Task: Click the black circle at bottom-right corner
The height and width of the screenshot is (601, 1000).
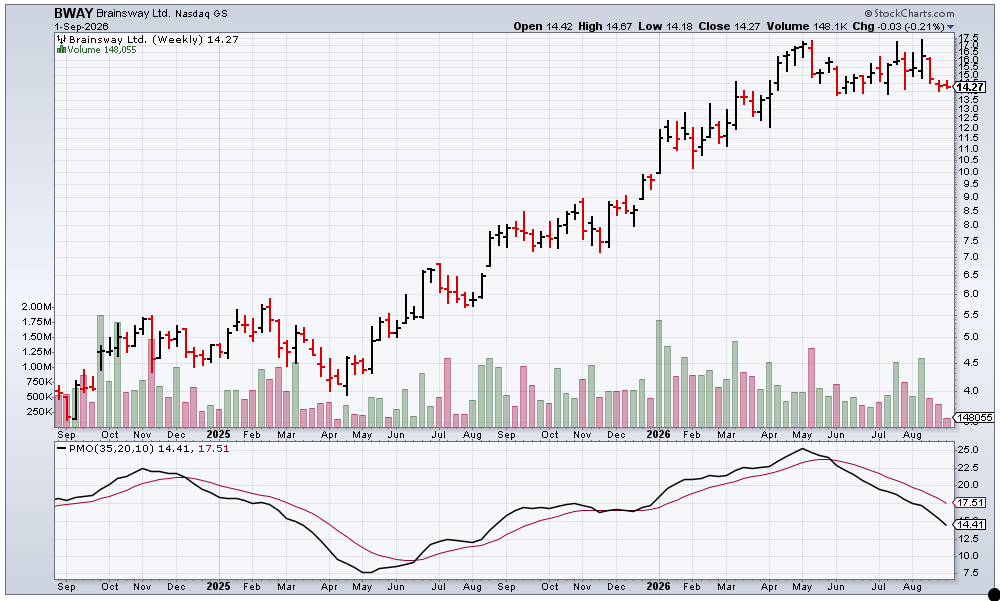Action: coord(994,595)
